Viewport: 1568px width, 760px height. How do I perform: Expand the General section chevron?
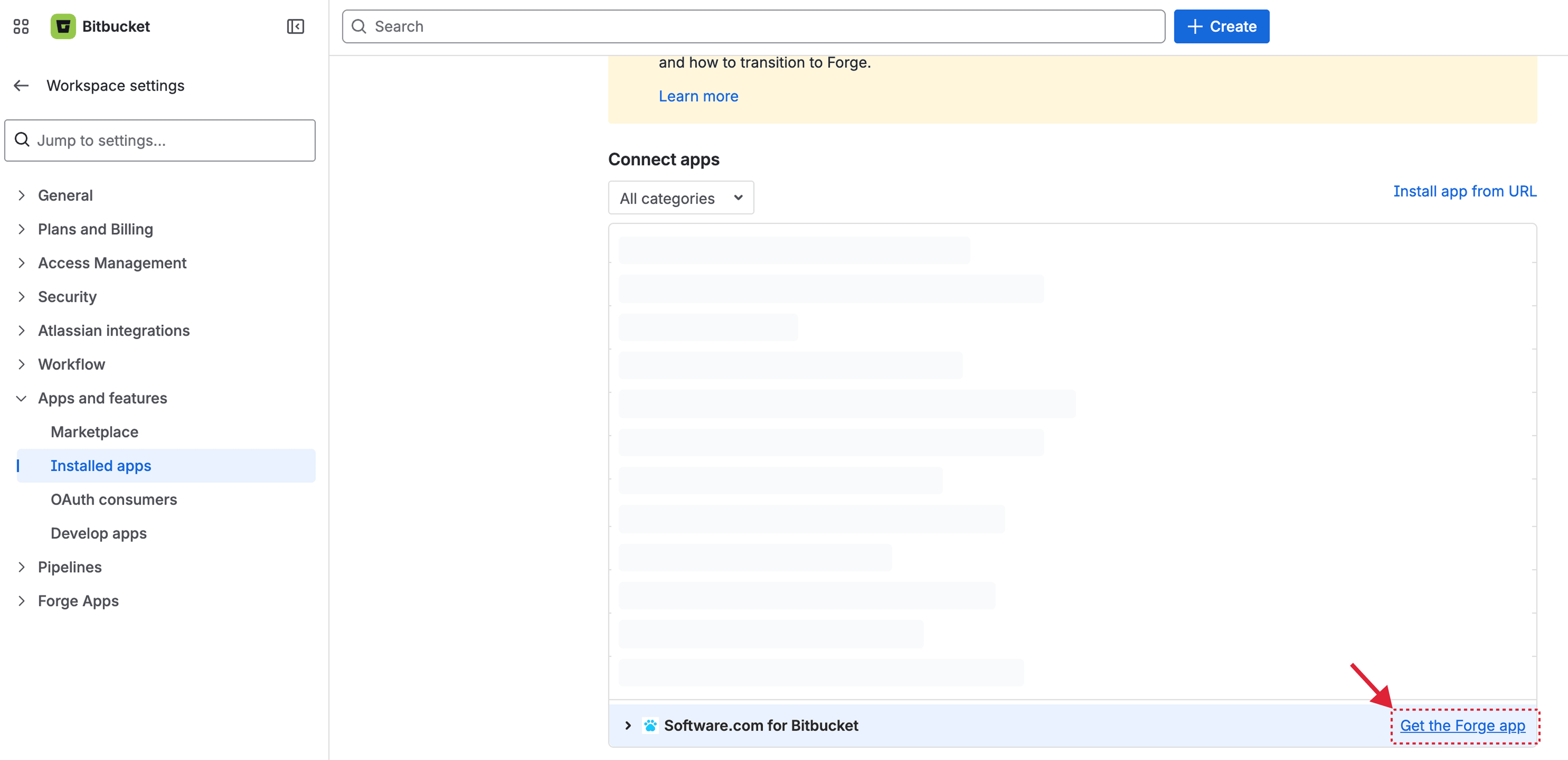(21, 195)
